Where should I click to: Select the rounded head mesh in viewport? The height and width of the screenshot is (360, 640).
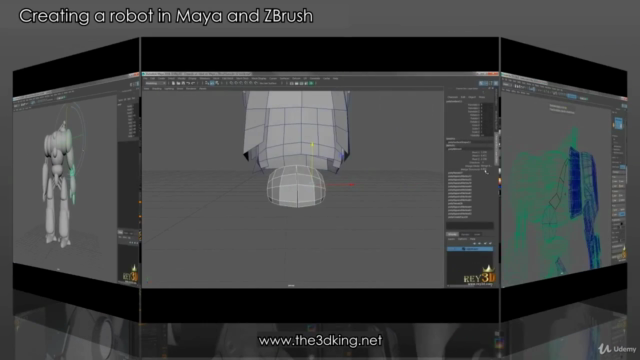click(x=296, y=186)
